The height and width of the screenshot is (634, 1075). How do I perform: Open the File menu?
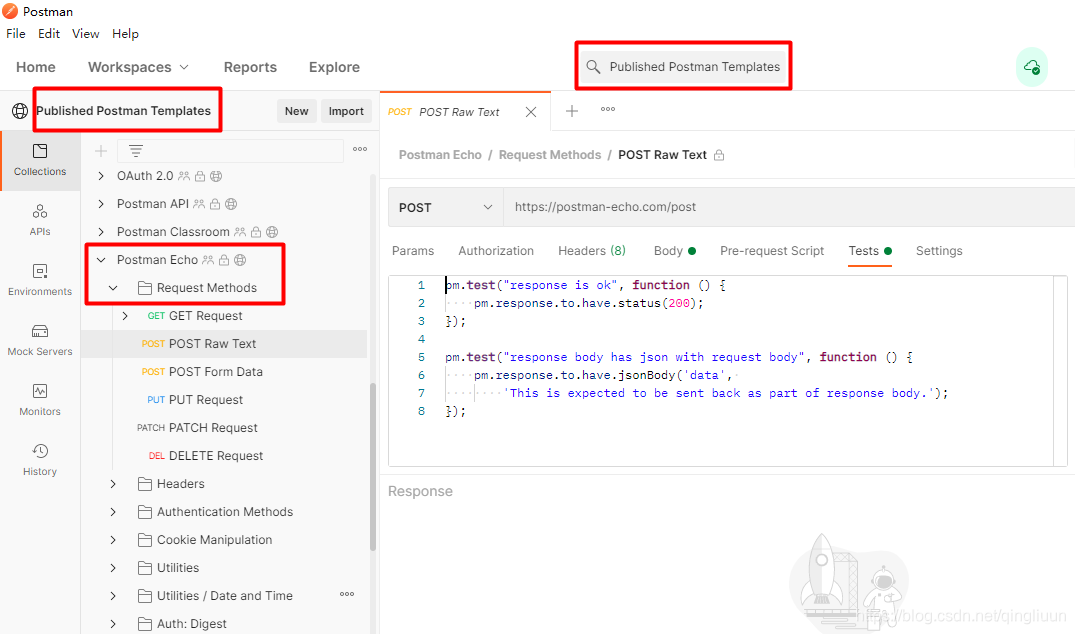tap(15, 34)
